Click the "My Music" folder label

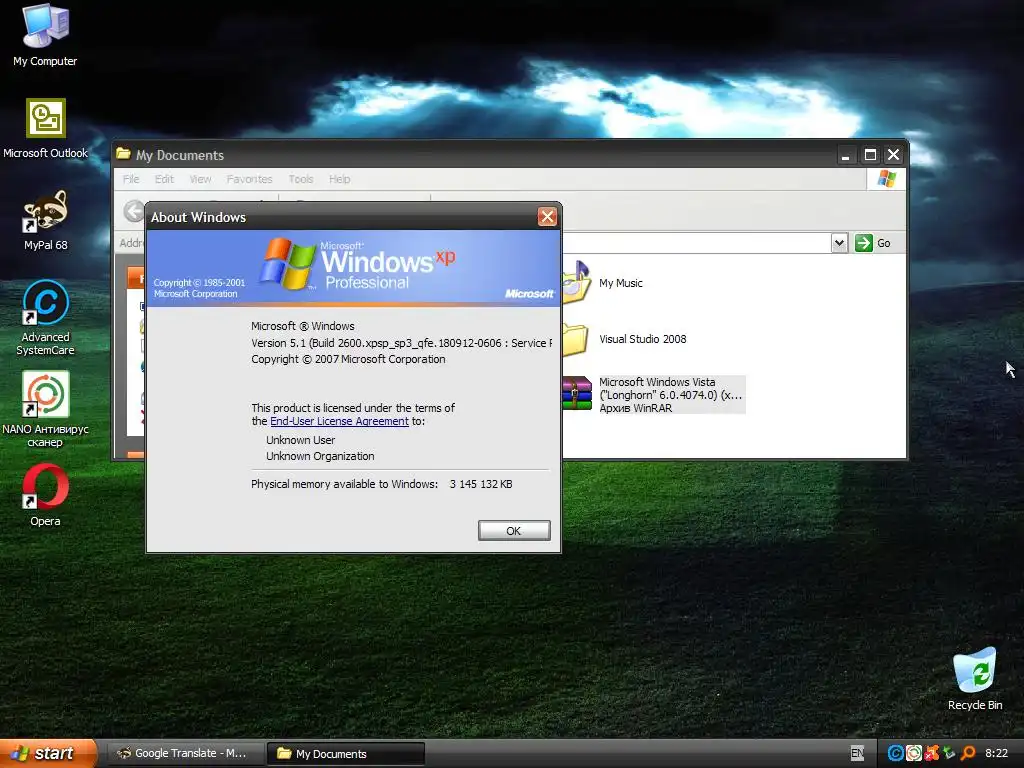[x=620, y=283]
